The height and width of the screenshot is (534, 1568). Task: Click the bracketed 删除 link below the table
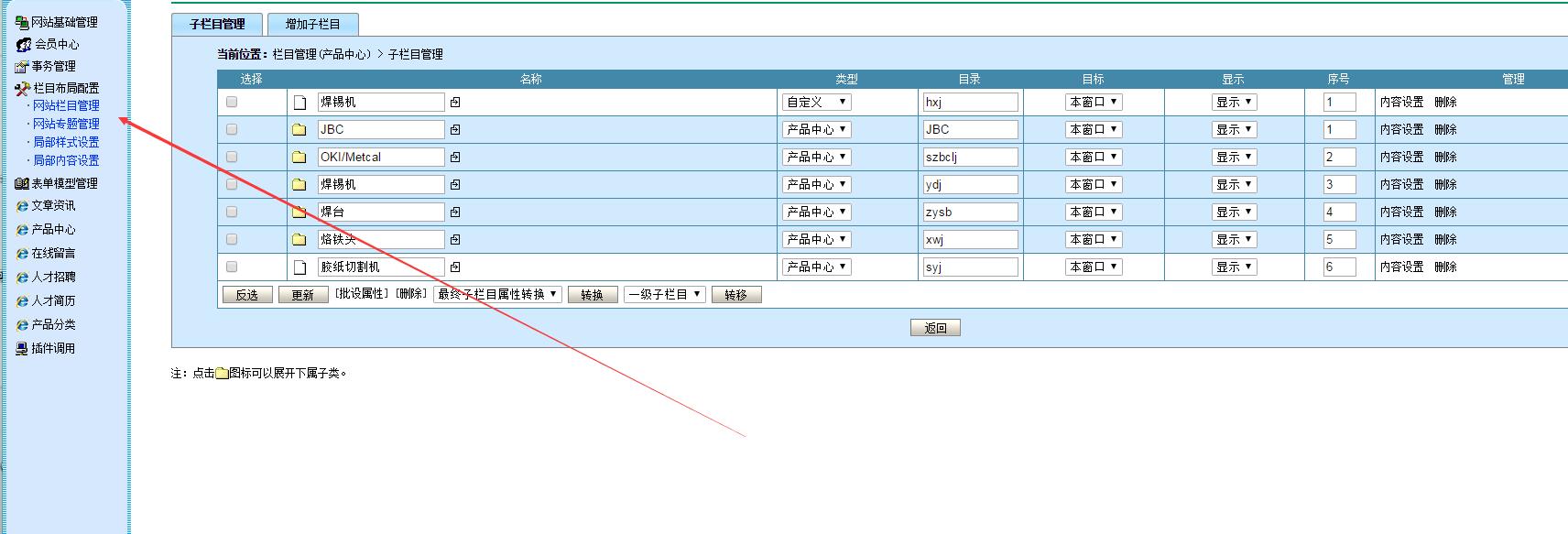(411, 293)
